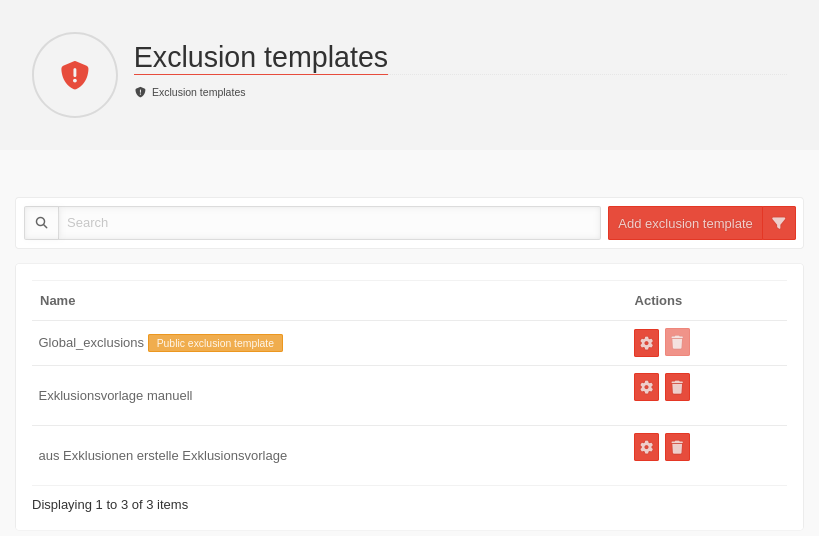
Task: Follow the Exclusion templates breadcrumb link
Action: (198, 92)
